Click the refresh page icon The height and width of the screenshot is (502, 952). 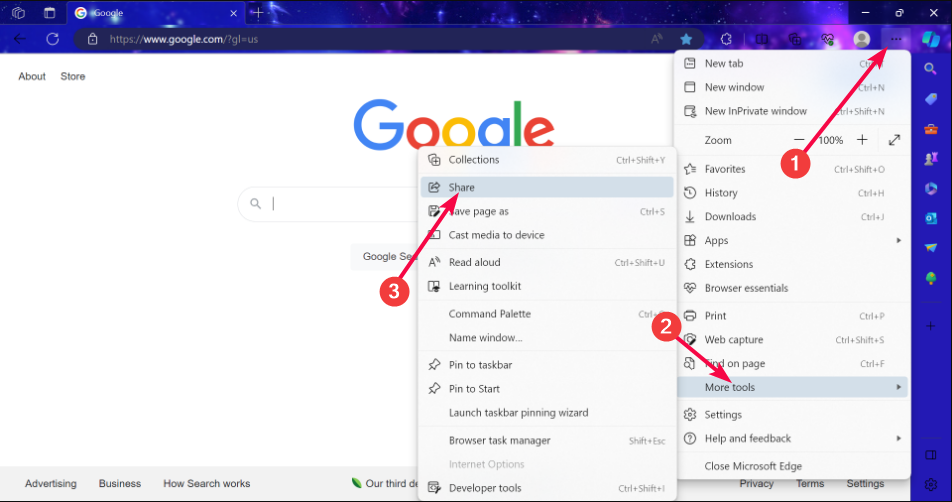(x=53, y=39)
